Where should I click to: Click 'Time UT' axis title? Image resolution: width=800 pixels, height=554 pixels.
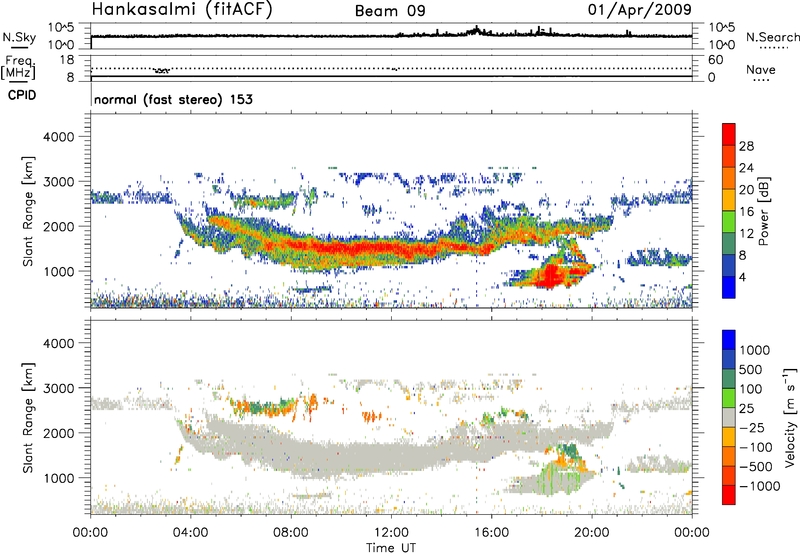point(391,548)
